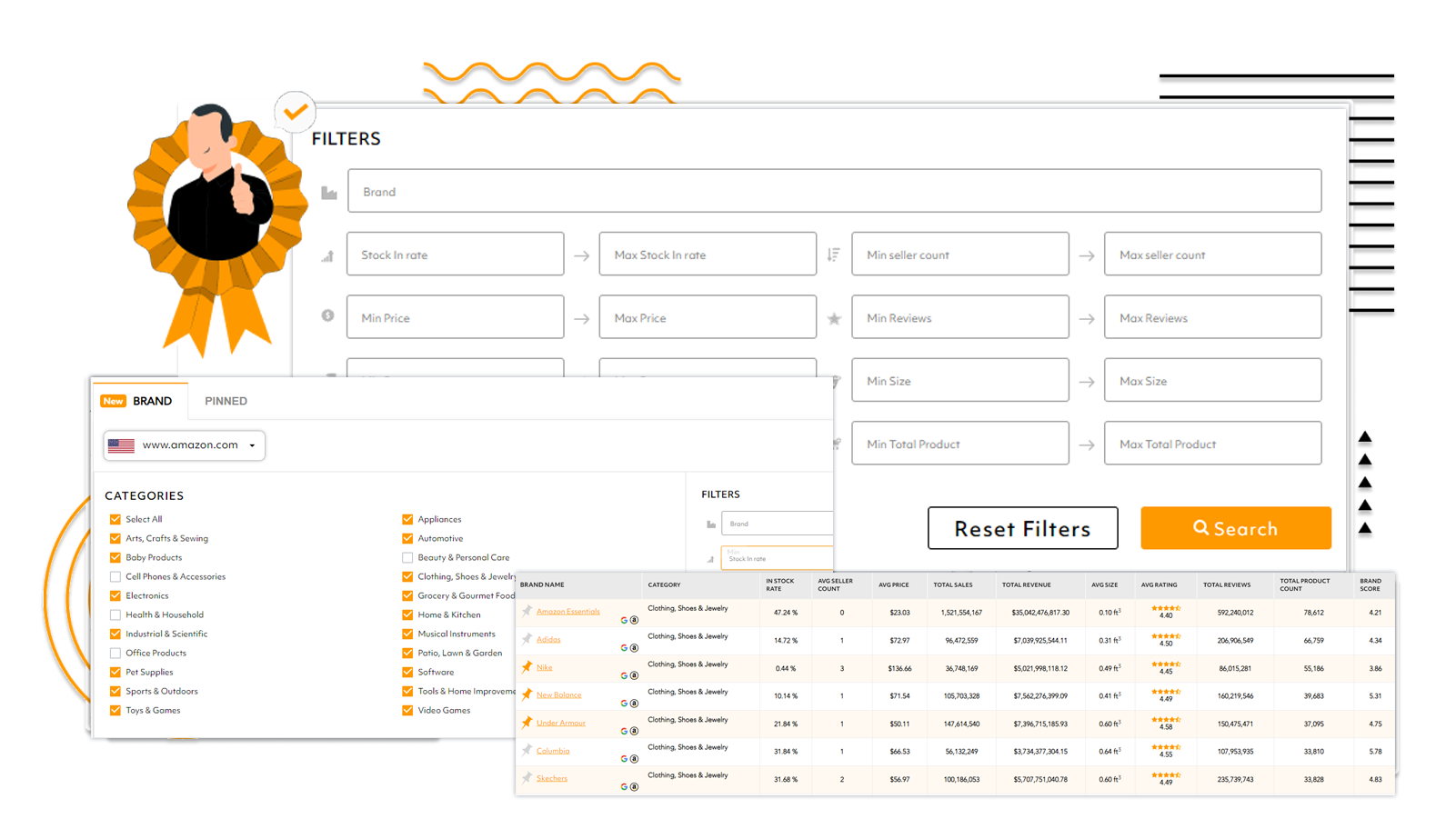This screenshot has width=1456, height=819.
Task: Click the Google icon in Adidas row
Action: 624,648
